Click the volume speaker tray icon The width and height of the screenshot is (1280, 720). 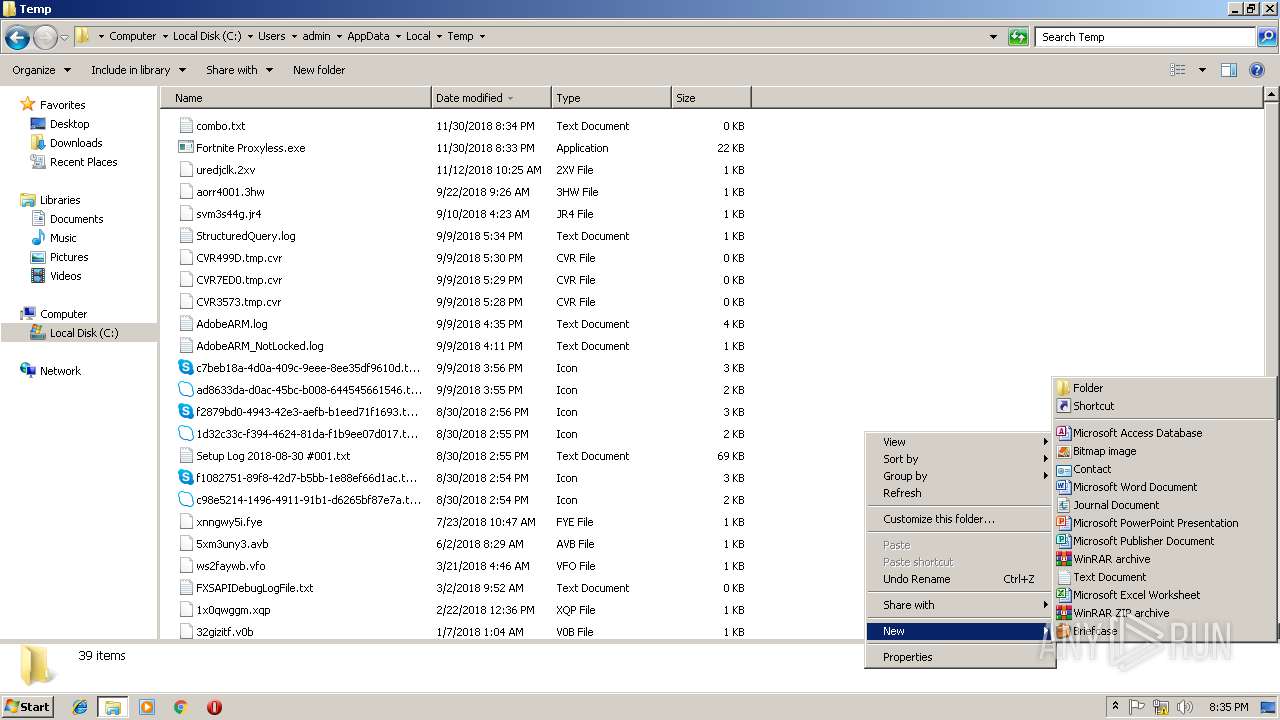1186,707
